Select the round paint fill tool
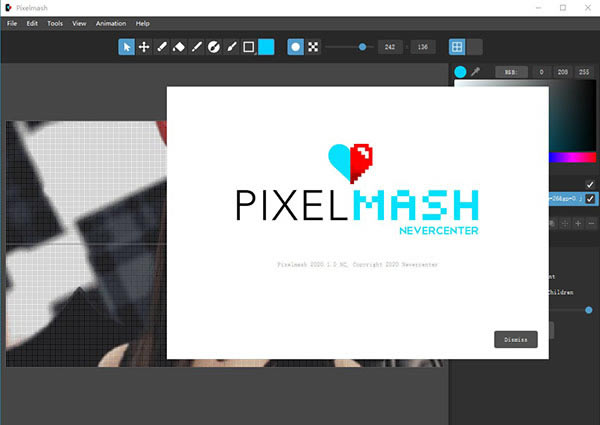The image size is (600, 425). pyautogui.click(x=214, y=47)
